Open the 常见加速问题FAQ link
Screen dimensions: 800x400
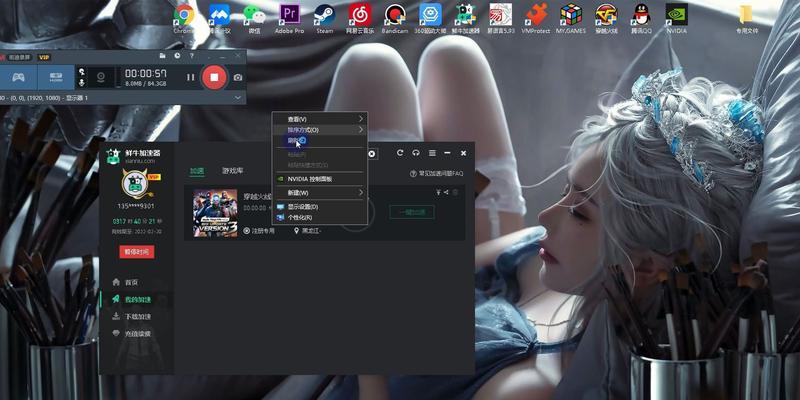pos(437,173)
